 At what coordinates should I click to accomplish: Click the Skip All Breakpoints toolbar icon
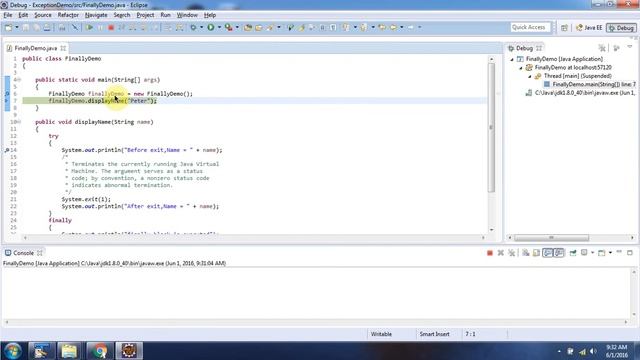75,27
